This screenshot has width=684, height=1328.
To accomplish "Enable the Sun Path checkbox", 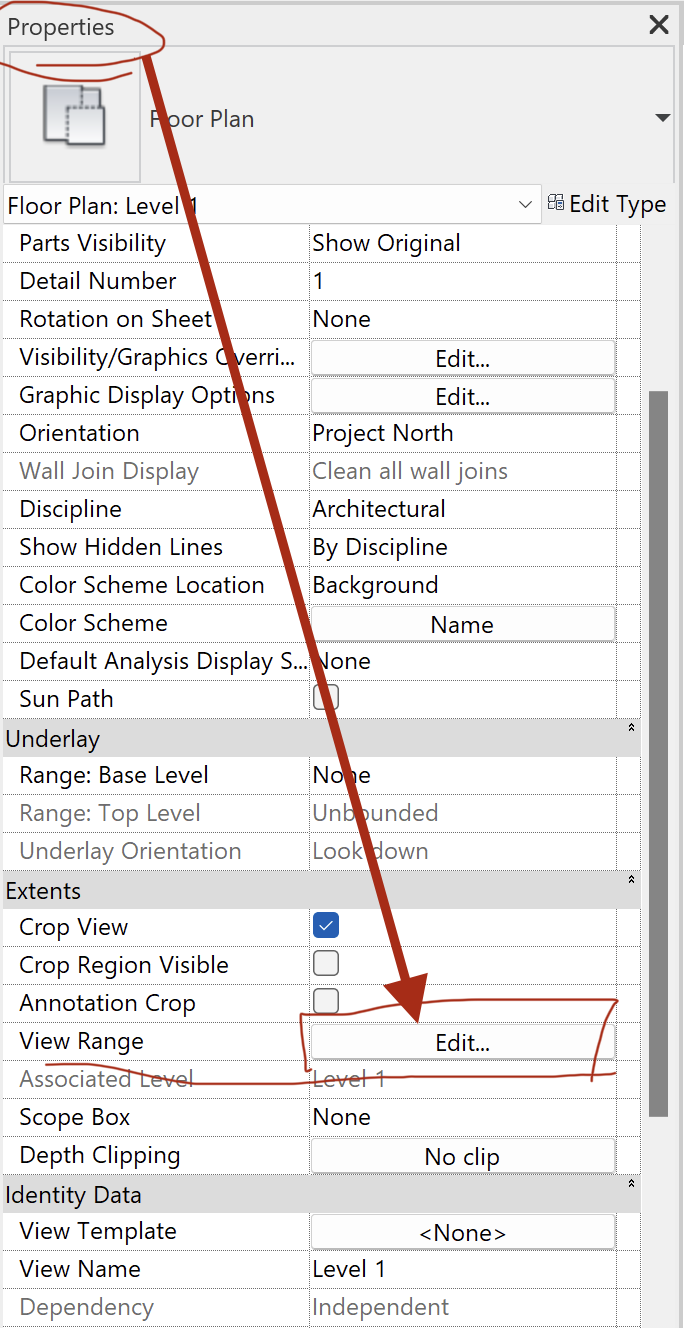I will pyautogui.click(x=326, y=698).
